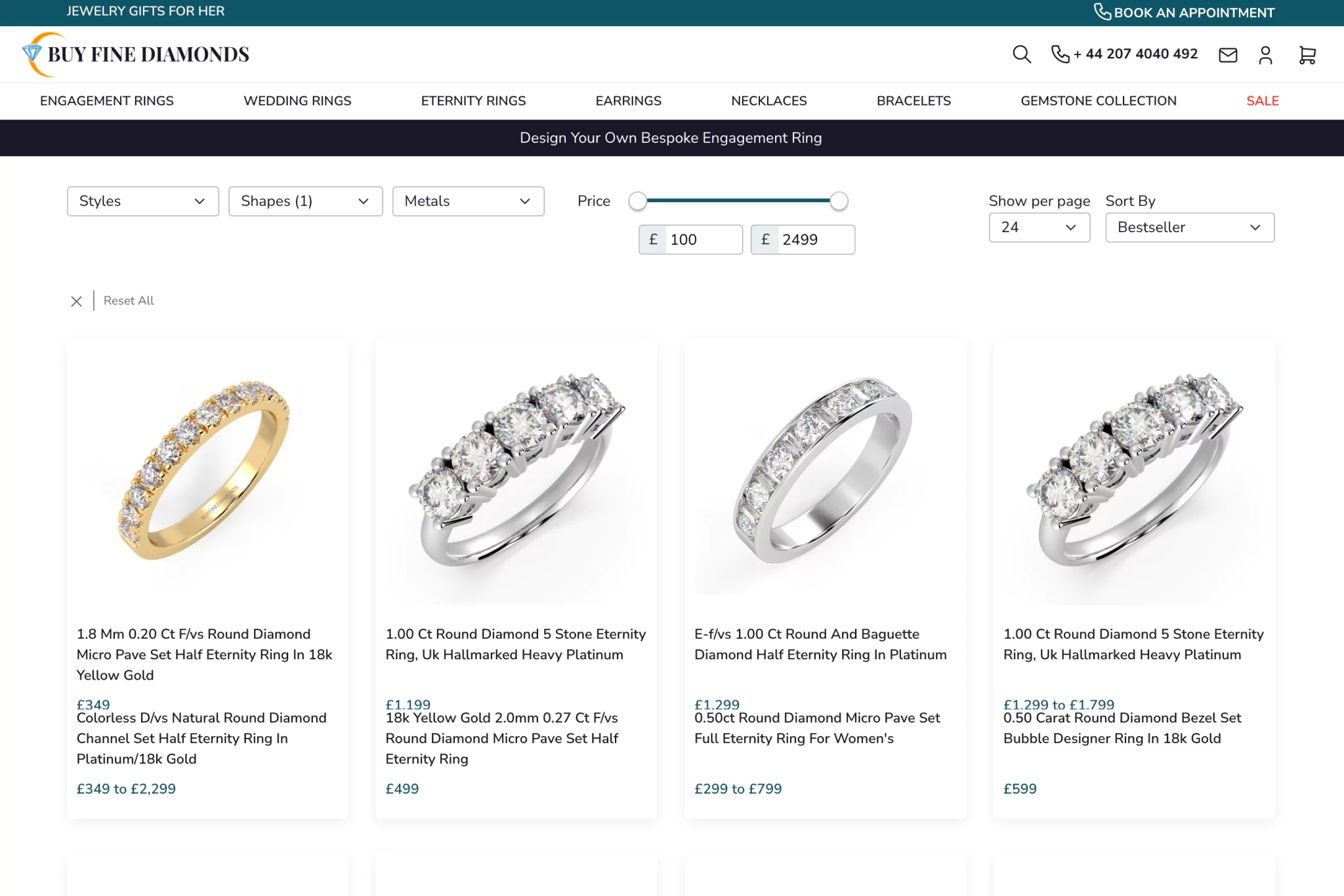Go to the Sale menu item
Image resolution: width=1344 pixels, height=896 pixels.
1262,101
